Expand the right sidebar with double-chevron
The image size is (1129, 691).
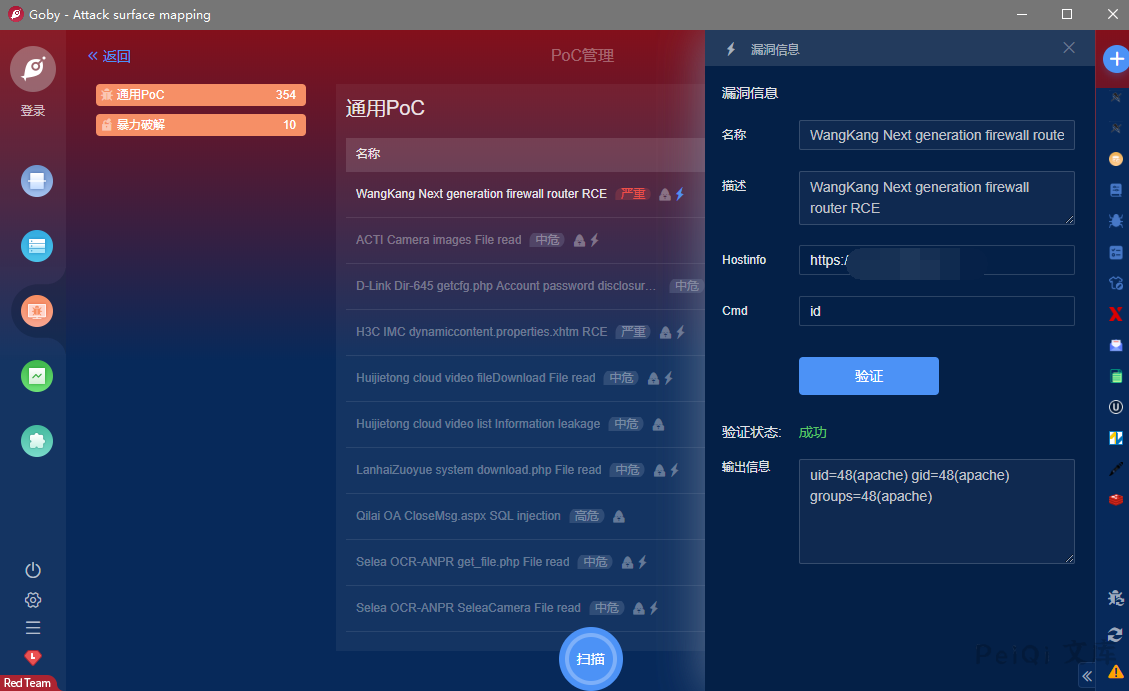1088,676
